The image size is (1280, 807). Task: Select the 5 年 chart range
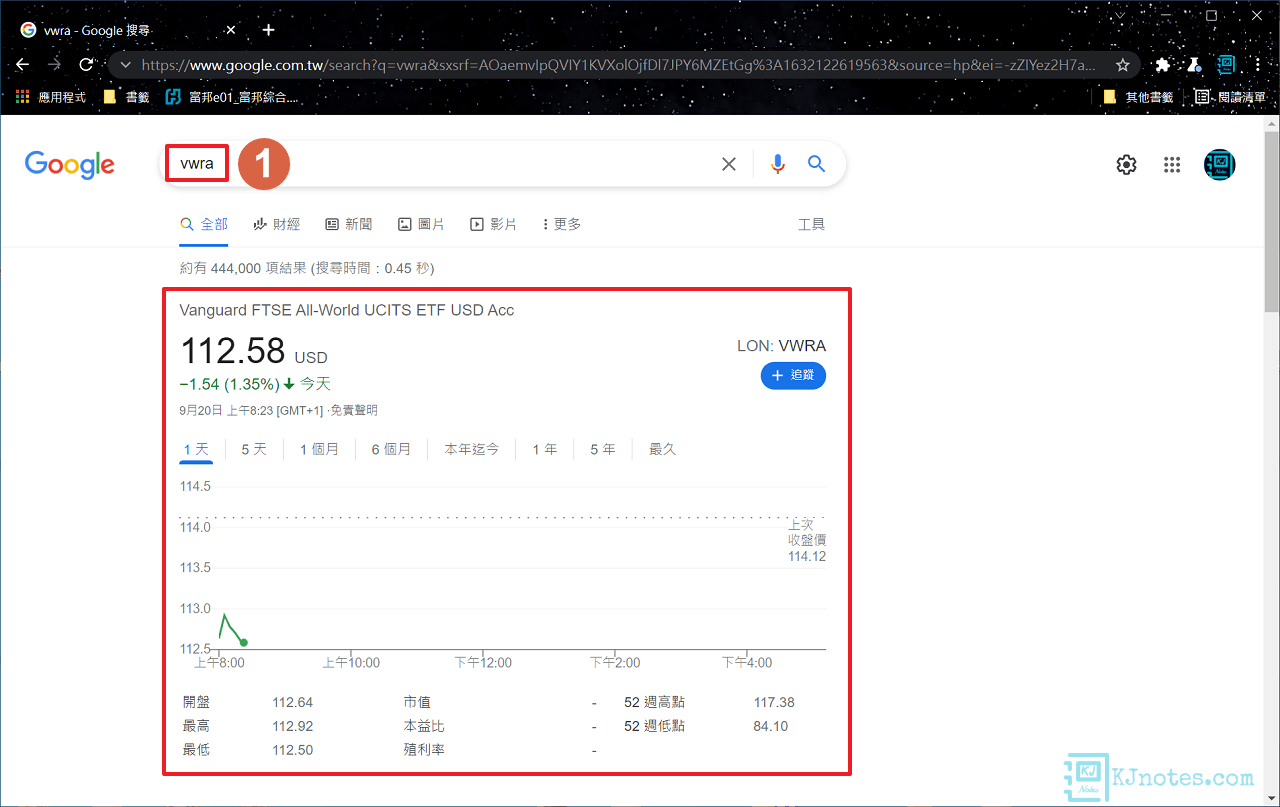click(603, 450)
